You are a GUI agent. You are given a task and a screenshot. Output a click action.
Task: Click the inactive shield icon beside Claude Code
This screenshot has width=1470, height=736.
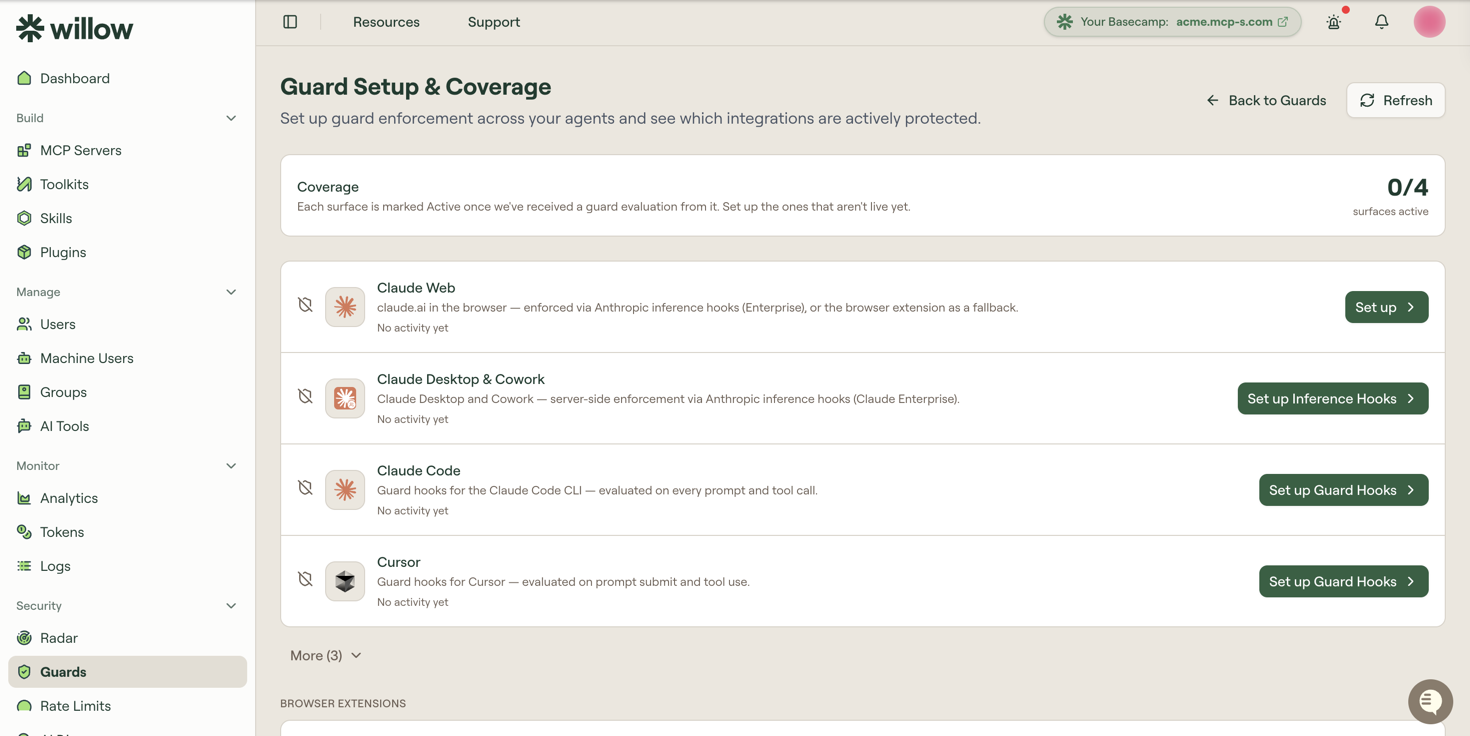[305, 488]
